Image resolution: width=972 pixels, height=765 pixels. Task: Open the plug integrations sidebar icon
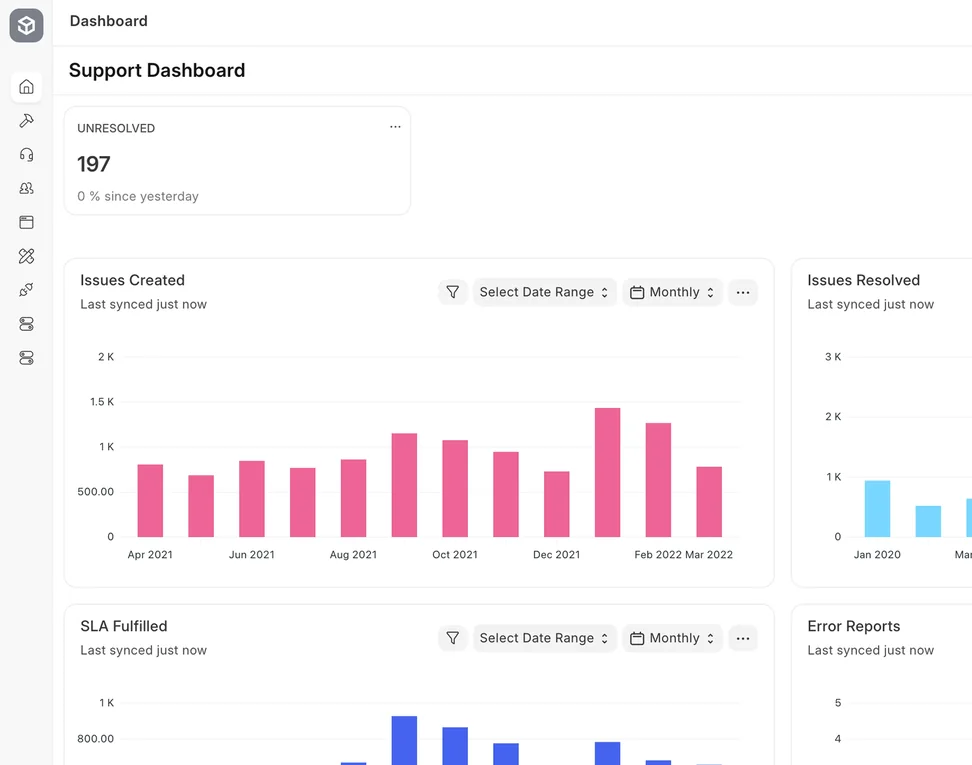pyautogui.click(x=26, y=290)
